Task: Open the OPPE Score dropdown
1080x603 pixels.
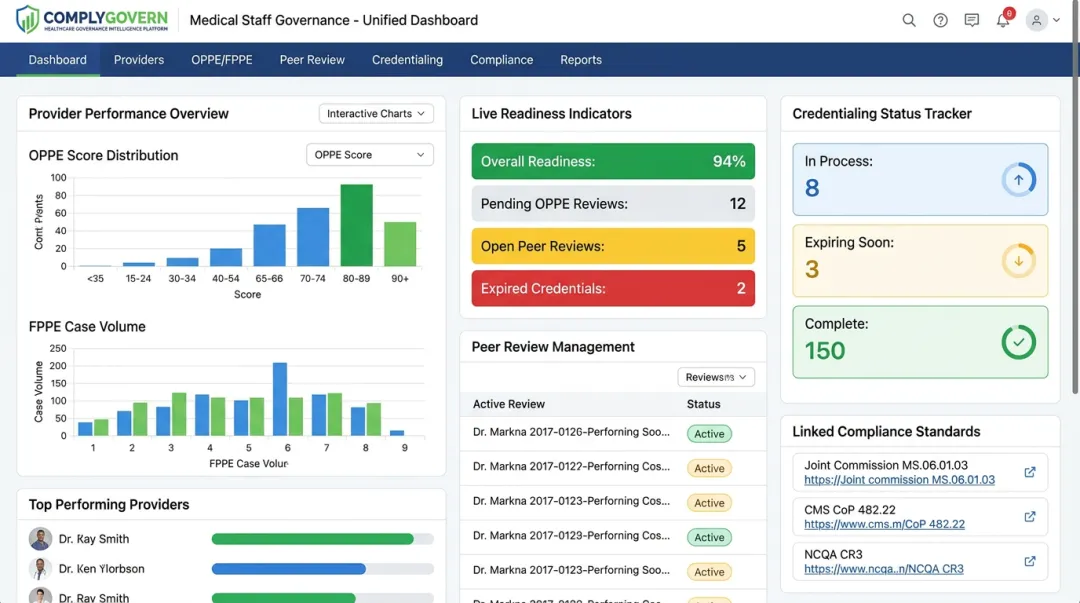Action: point(370,155)
